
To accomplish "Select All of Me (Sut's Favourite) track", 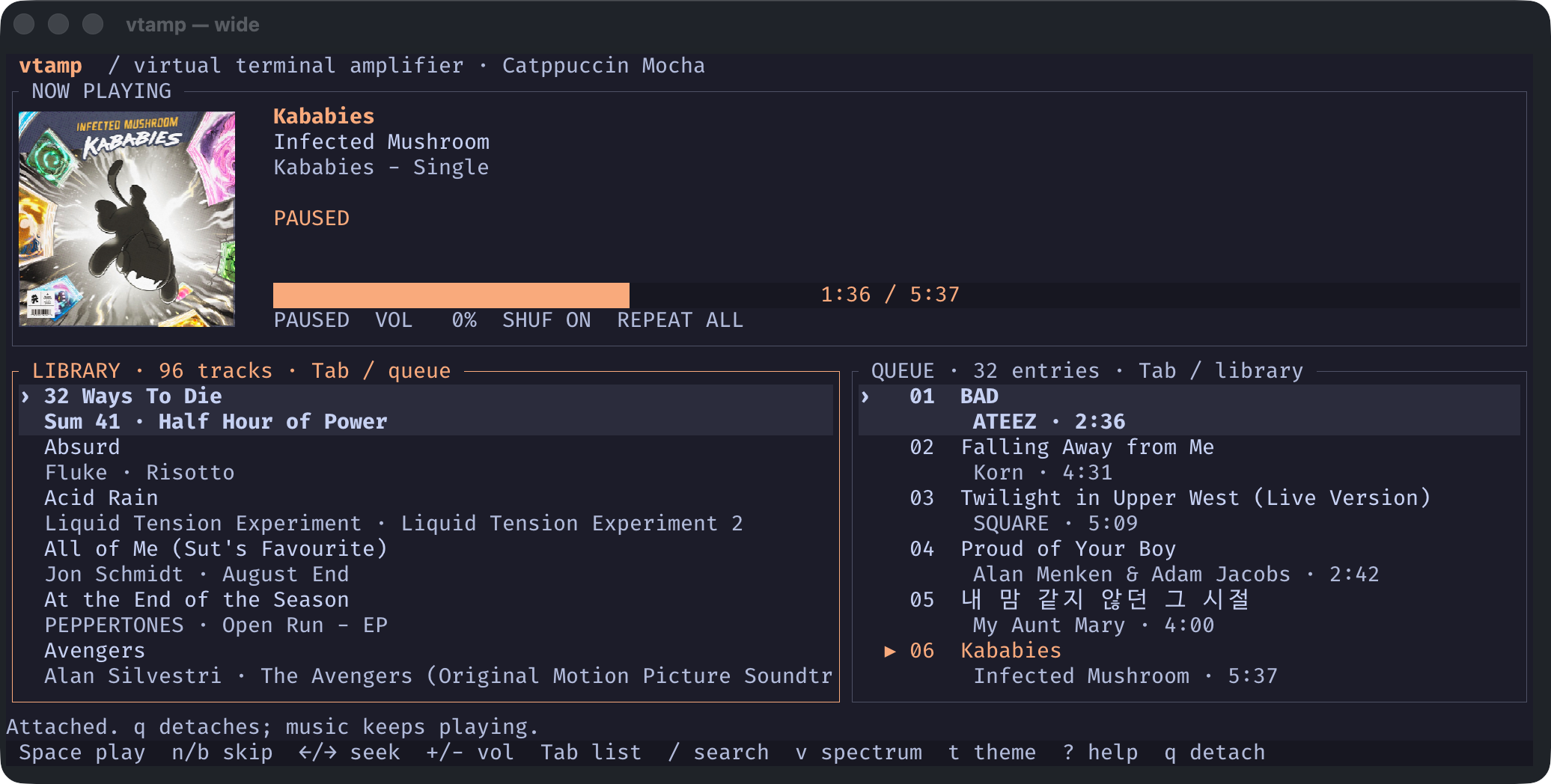I will [x=426, y=562].
